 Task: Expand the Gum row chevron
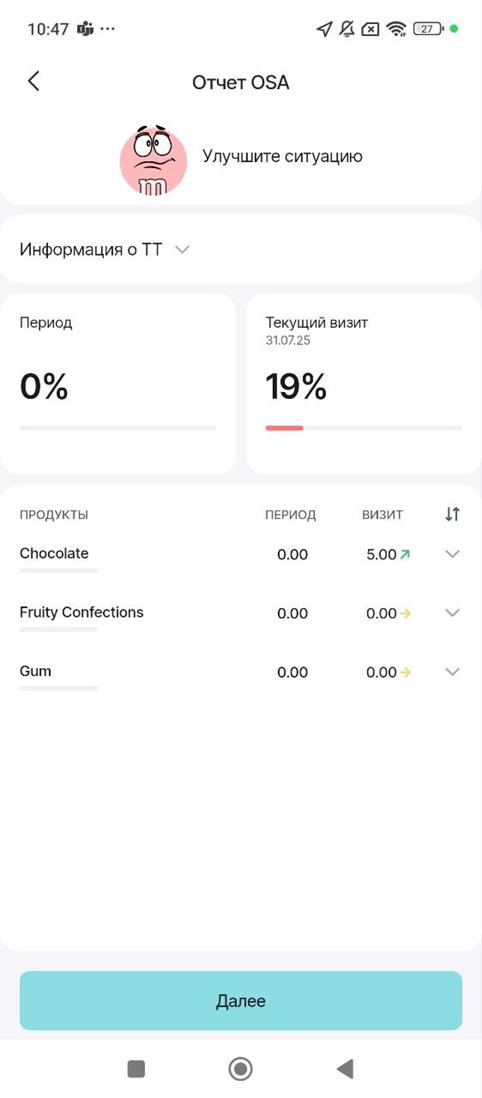[x=453, y=672]
